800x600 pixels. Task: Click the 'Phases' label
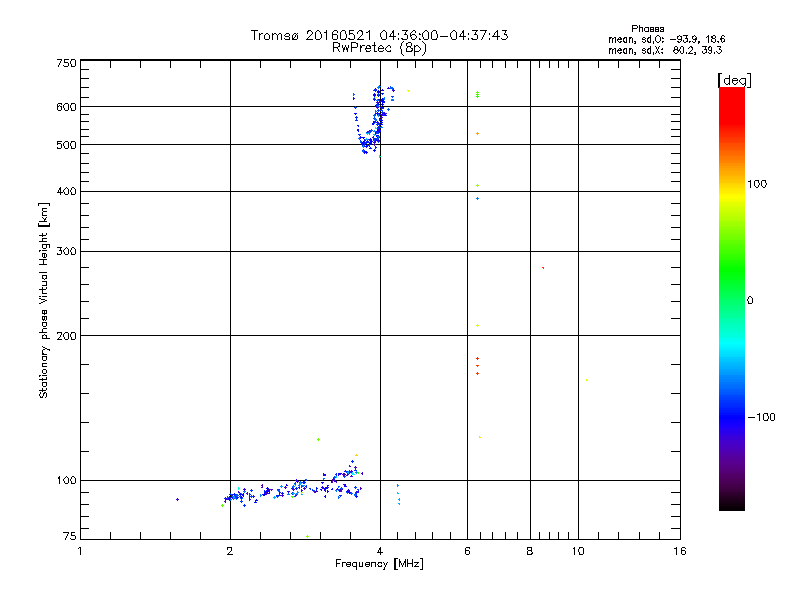click(647, 29)
